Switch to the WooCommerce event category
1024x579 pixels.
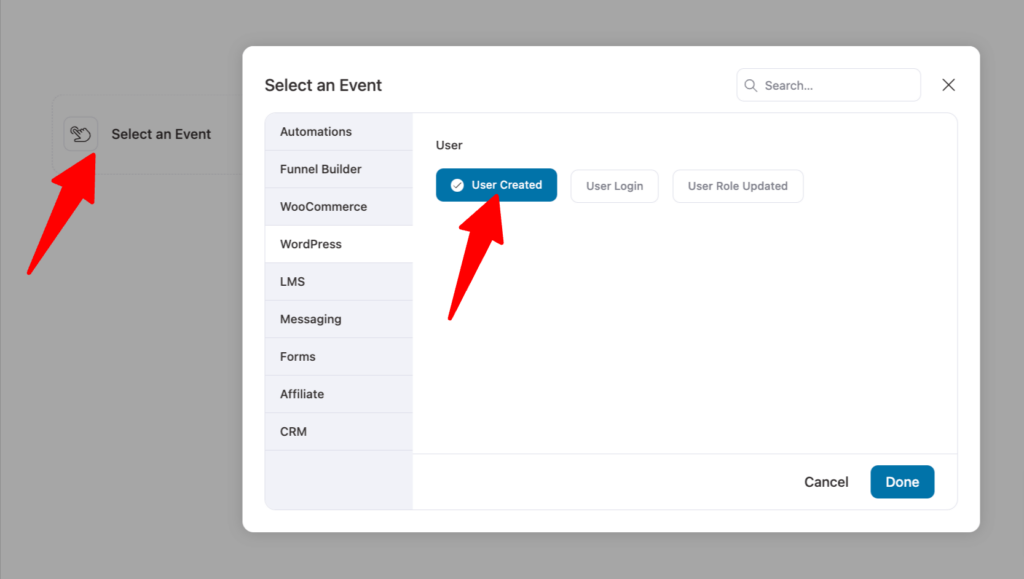tap(338, 206)
